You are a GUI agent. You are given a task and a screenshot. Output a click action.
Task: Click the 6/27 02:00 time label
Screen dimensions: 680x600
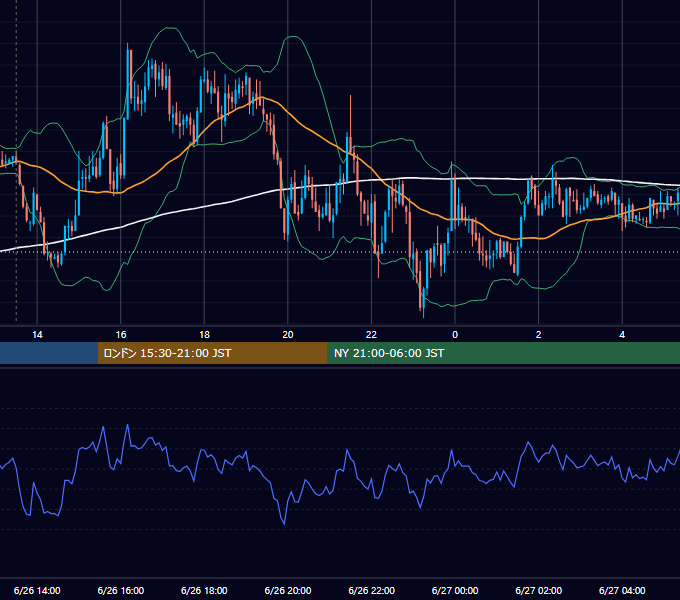point(539,590)
